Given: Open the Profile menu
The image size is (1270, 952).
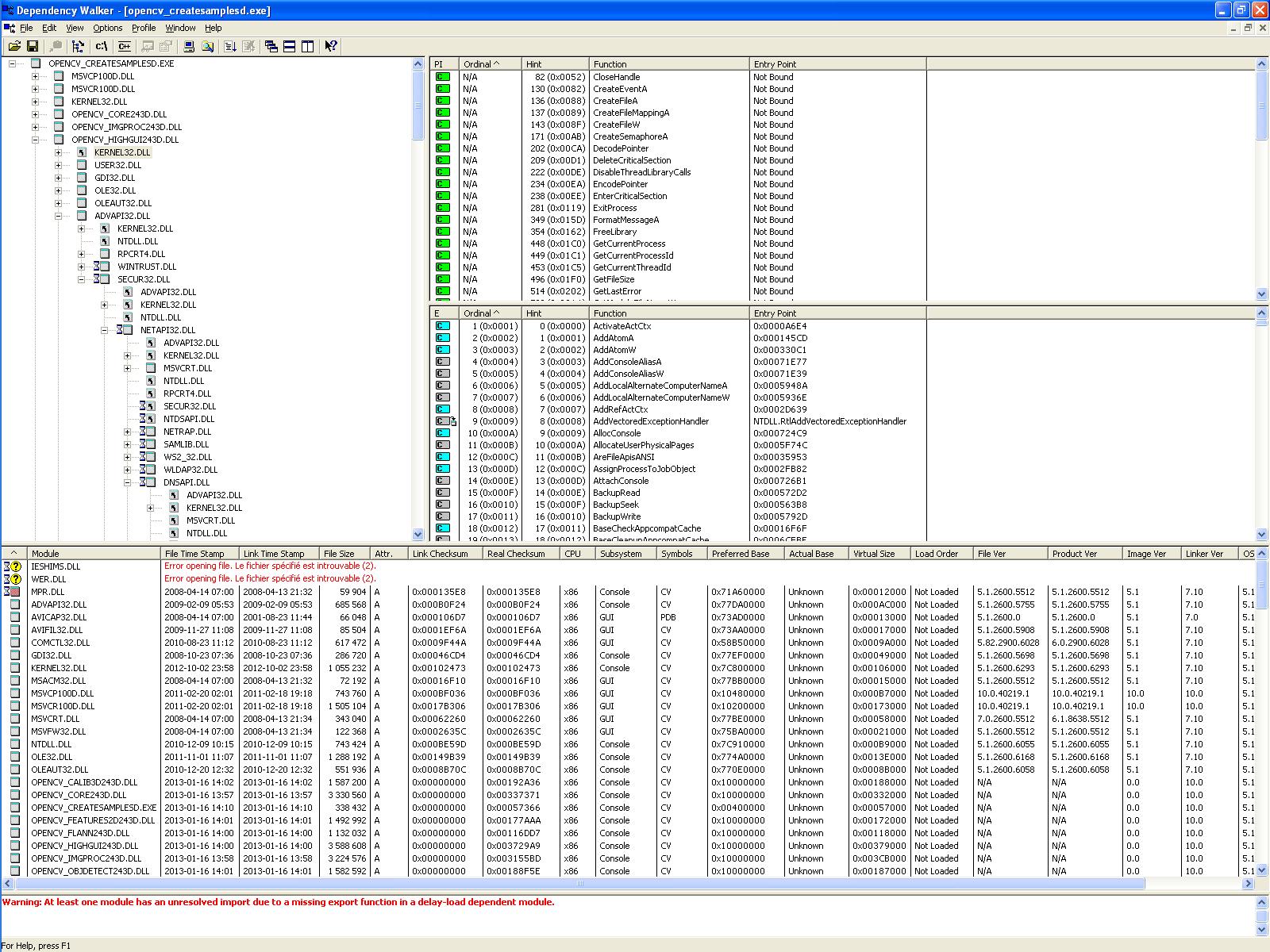Looking at the screenshot, I should tap(144, 28).
